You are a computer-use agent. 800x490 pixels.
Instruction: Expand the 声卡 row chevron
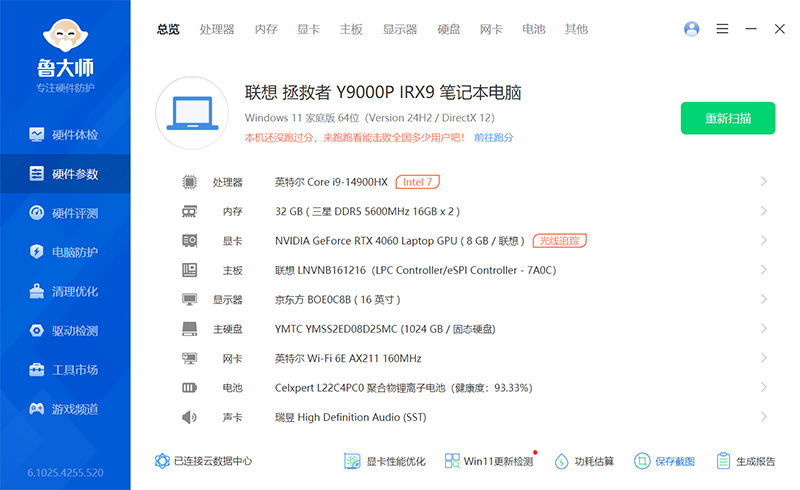tap(764, 416)
